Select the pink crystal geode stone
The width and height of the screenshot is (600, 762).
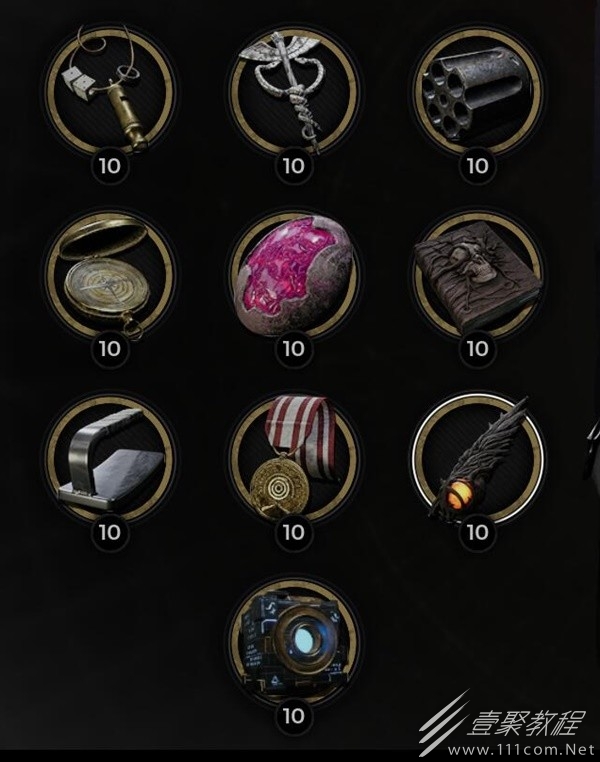[293, 275]
